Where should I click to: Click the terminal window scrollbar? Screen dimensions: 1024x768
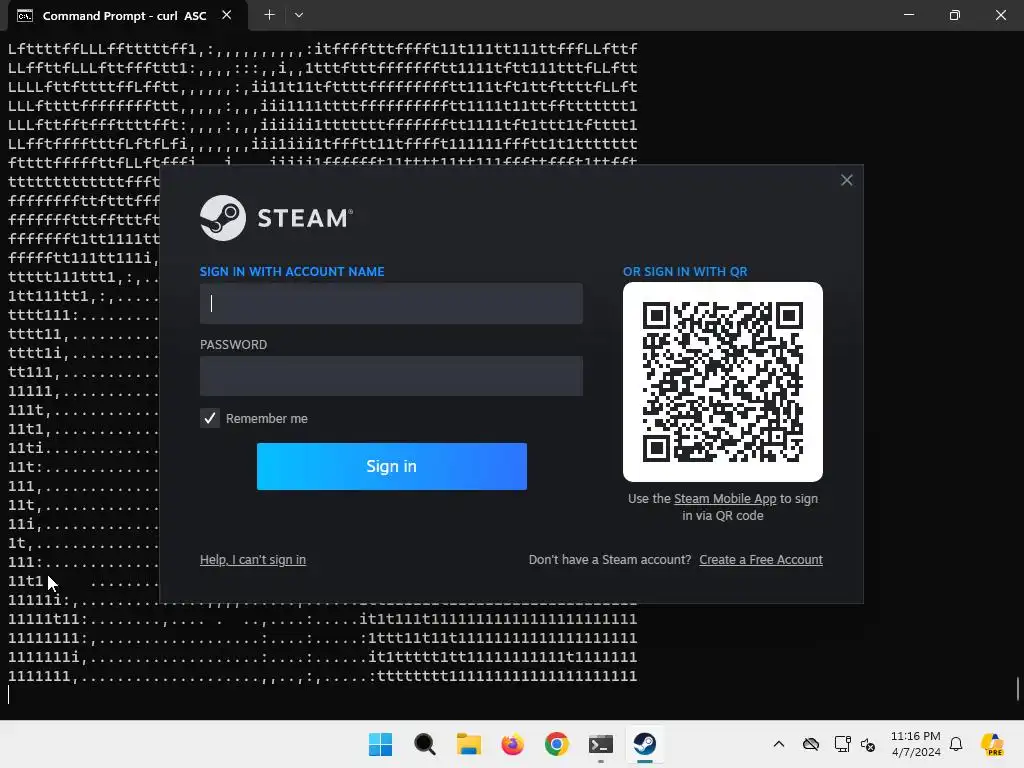1018,689
